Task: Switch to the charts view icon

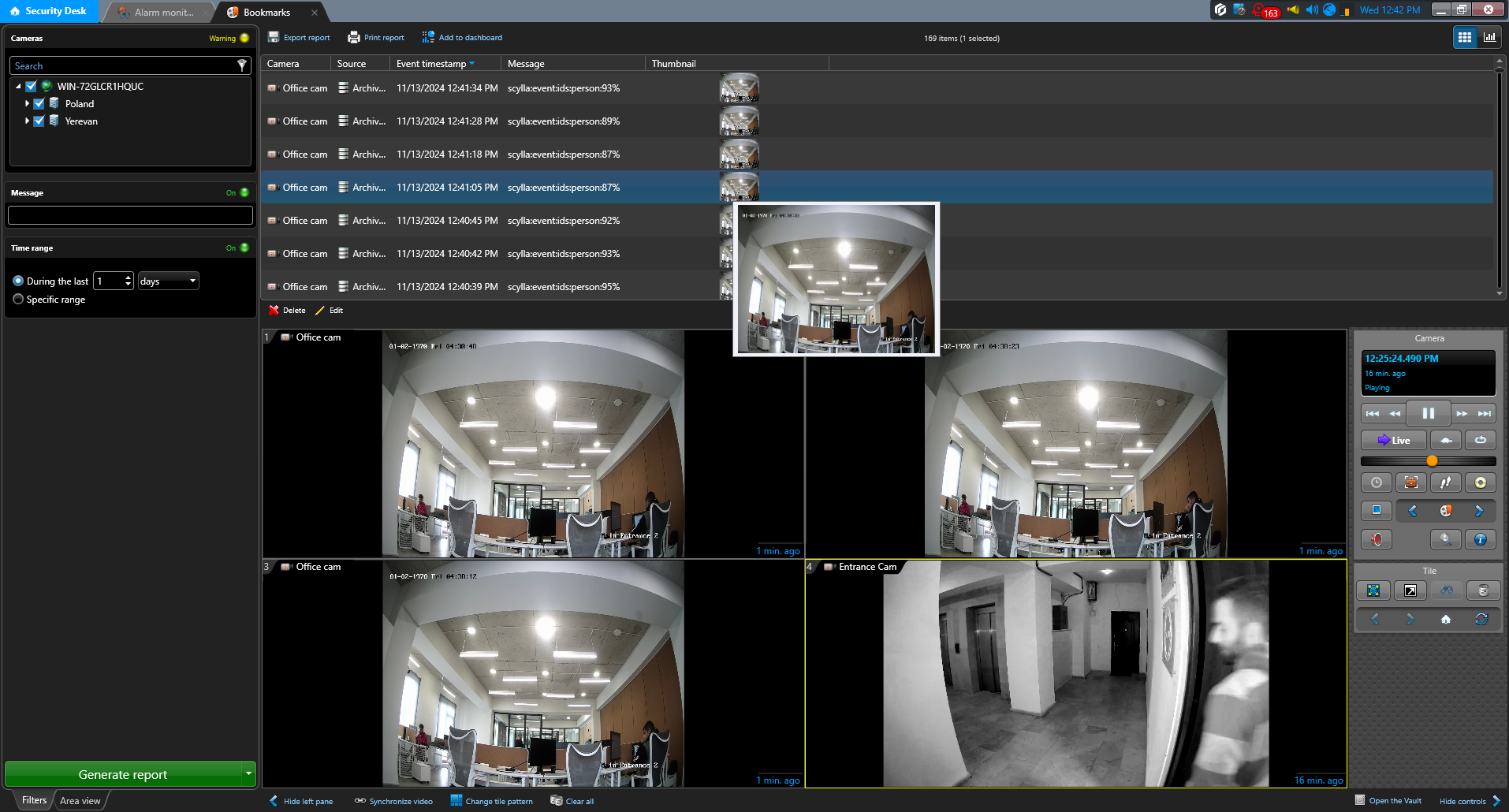Action: click(x=1489, y=37)
